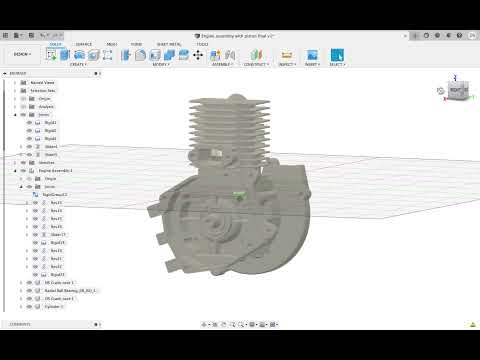Select the Hole tool
Viewport: 480px width, 360px height.
pos(93,55)
